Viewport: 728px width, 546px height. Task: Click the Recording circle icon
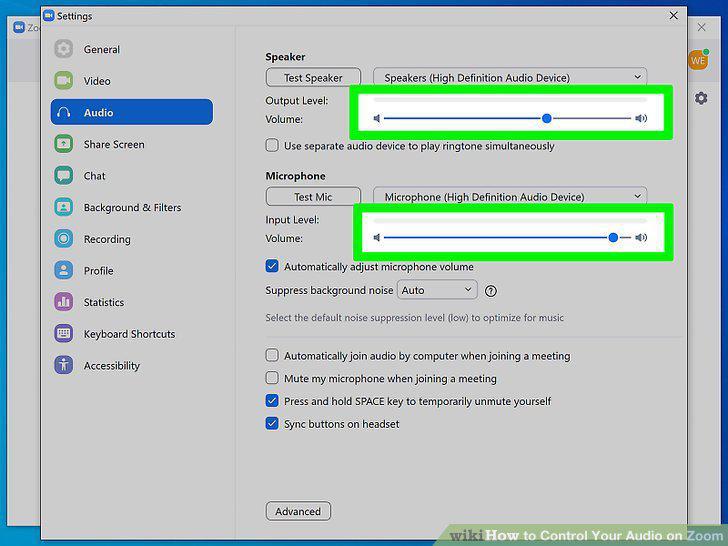point(64,239)
